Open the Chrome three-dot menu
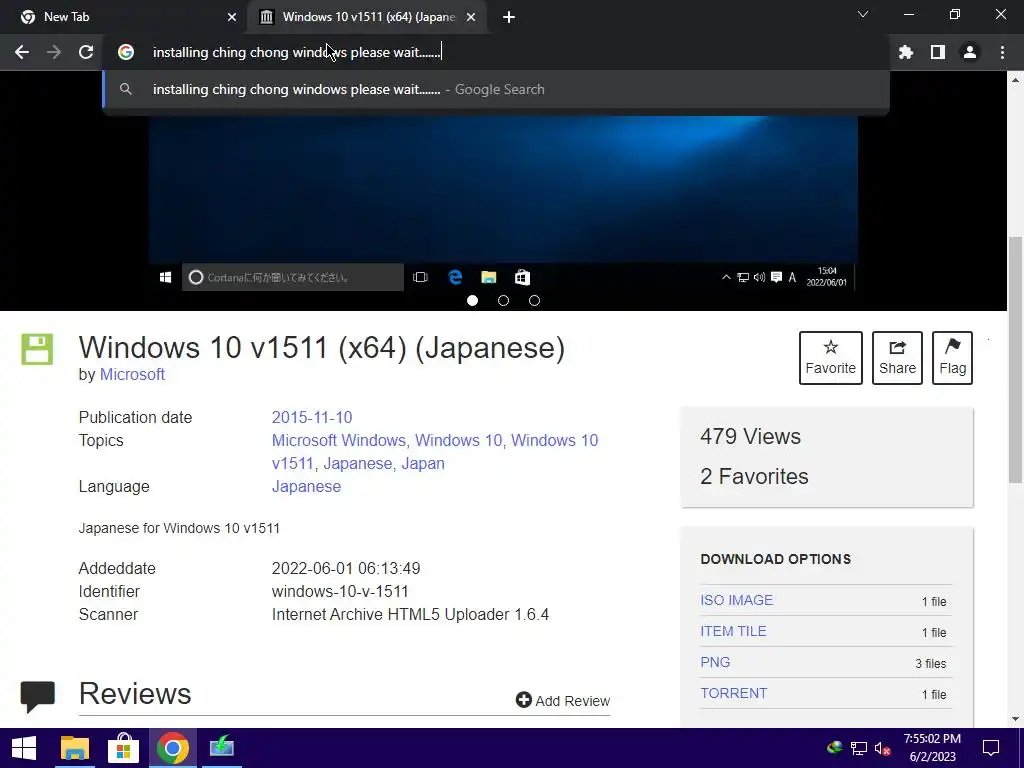Viewport: 1024px width, 768px height. tap(1002, 52)
